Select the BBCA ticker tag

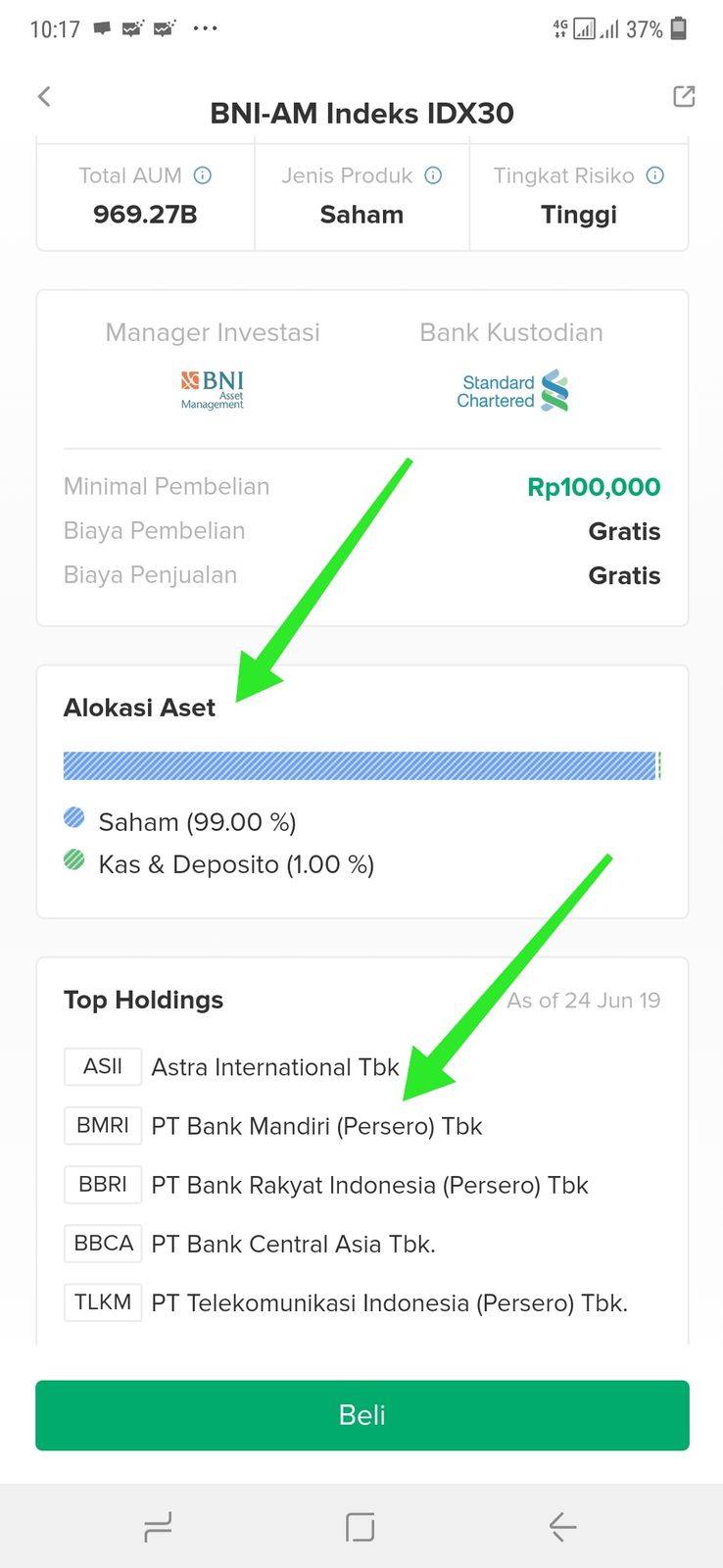click(103, 1243)
